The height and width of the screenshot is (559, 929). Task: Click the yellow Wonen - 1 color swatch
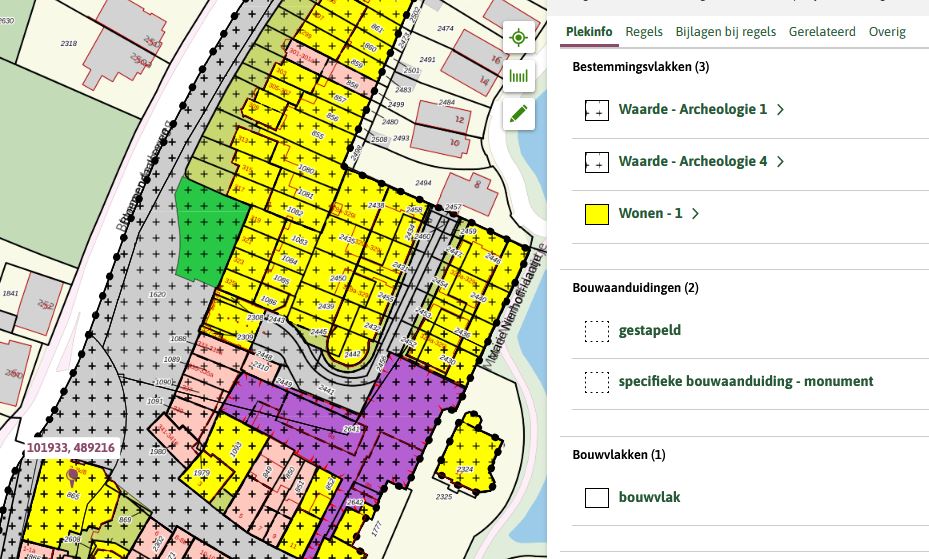597,214
